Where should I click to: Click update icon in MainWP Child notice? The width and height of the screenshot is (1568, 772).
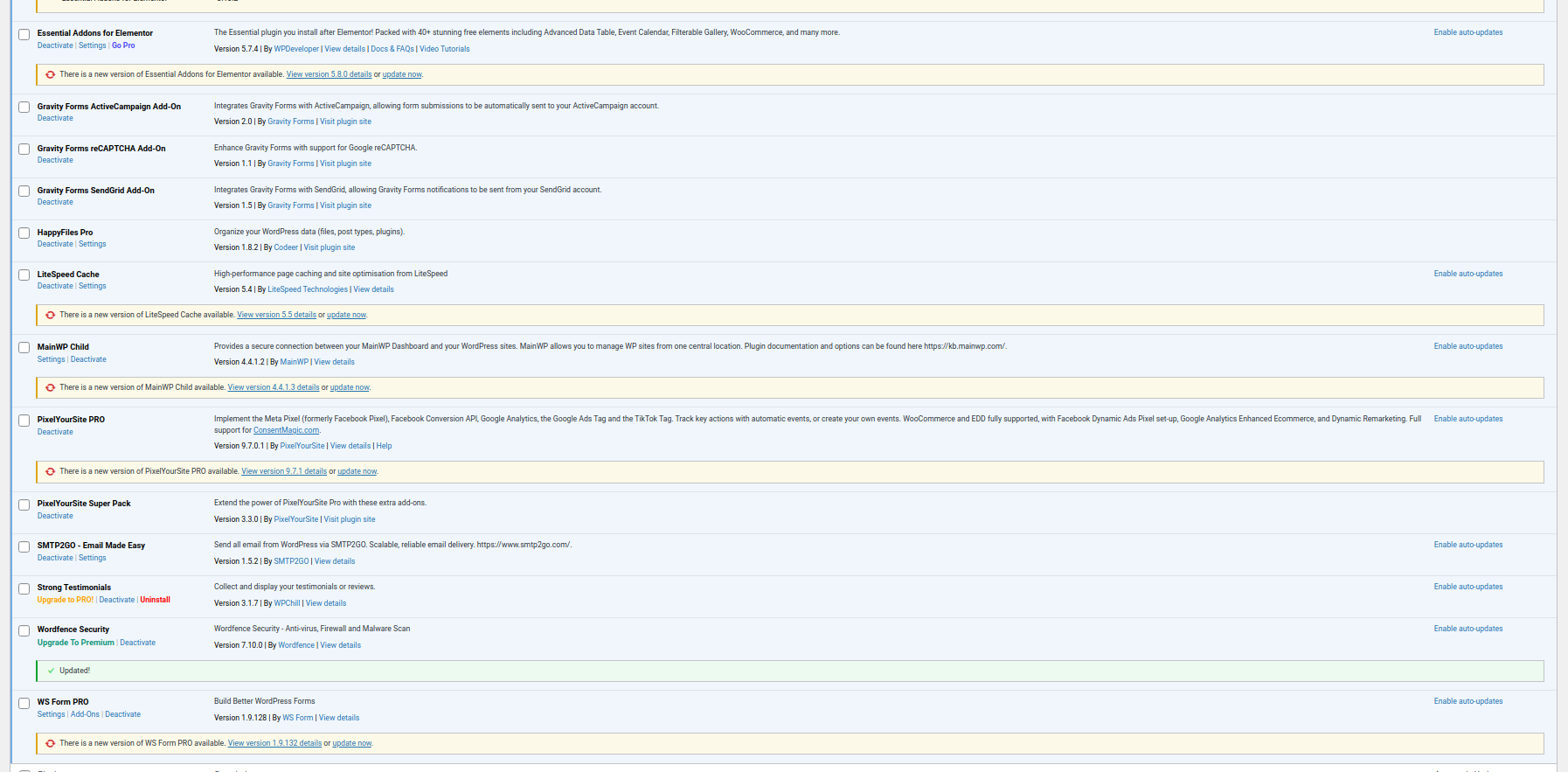pos(51,387)
